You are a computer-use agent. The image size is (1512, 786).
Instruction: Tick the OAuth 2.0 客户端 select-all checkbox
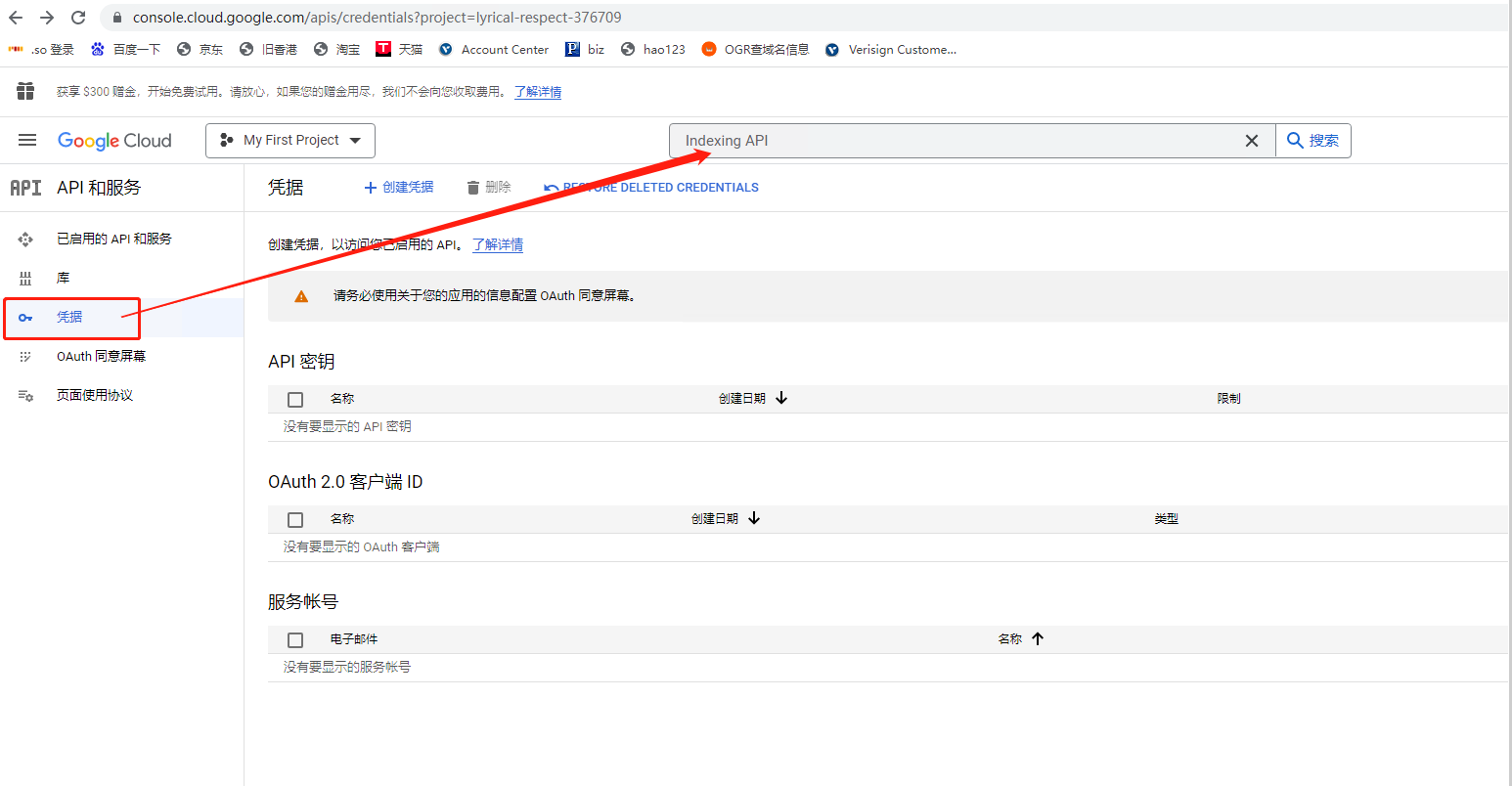coord(295,519)
